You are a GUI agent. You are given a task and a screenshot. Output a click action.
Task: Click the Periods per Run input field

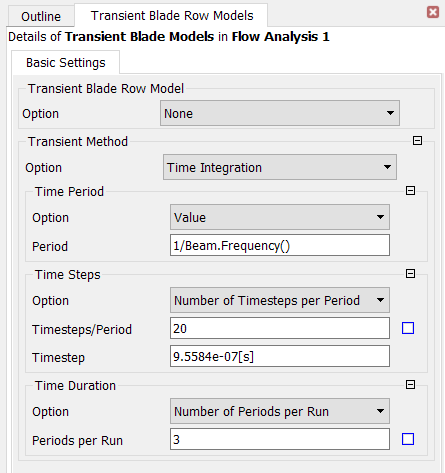[x=280, y=439]
